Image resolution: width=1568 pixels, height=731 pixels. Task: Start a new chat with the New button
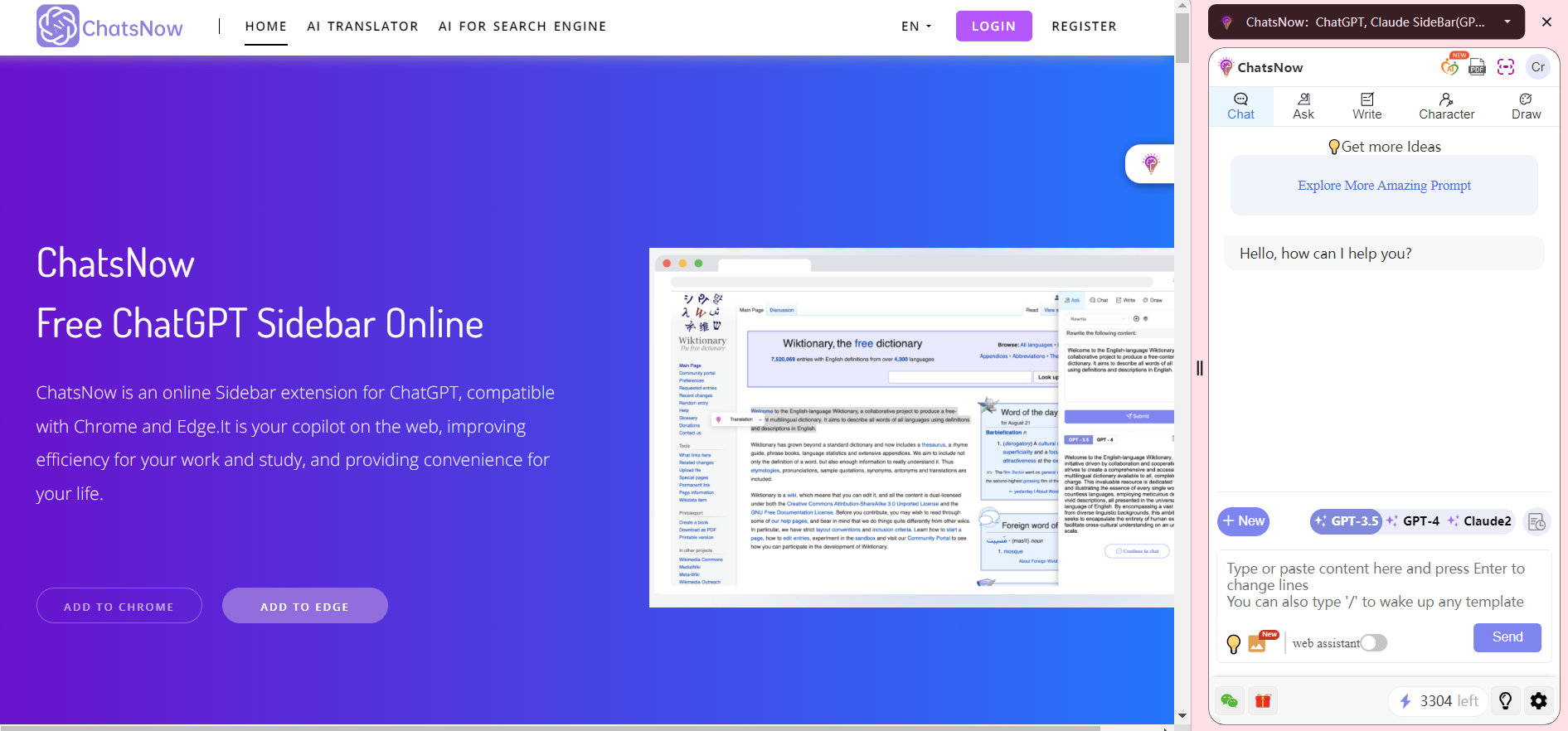1244,521
